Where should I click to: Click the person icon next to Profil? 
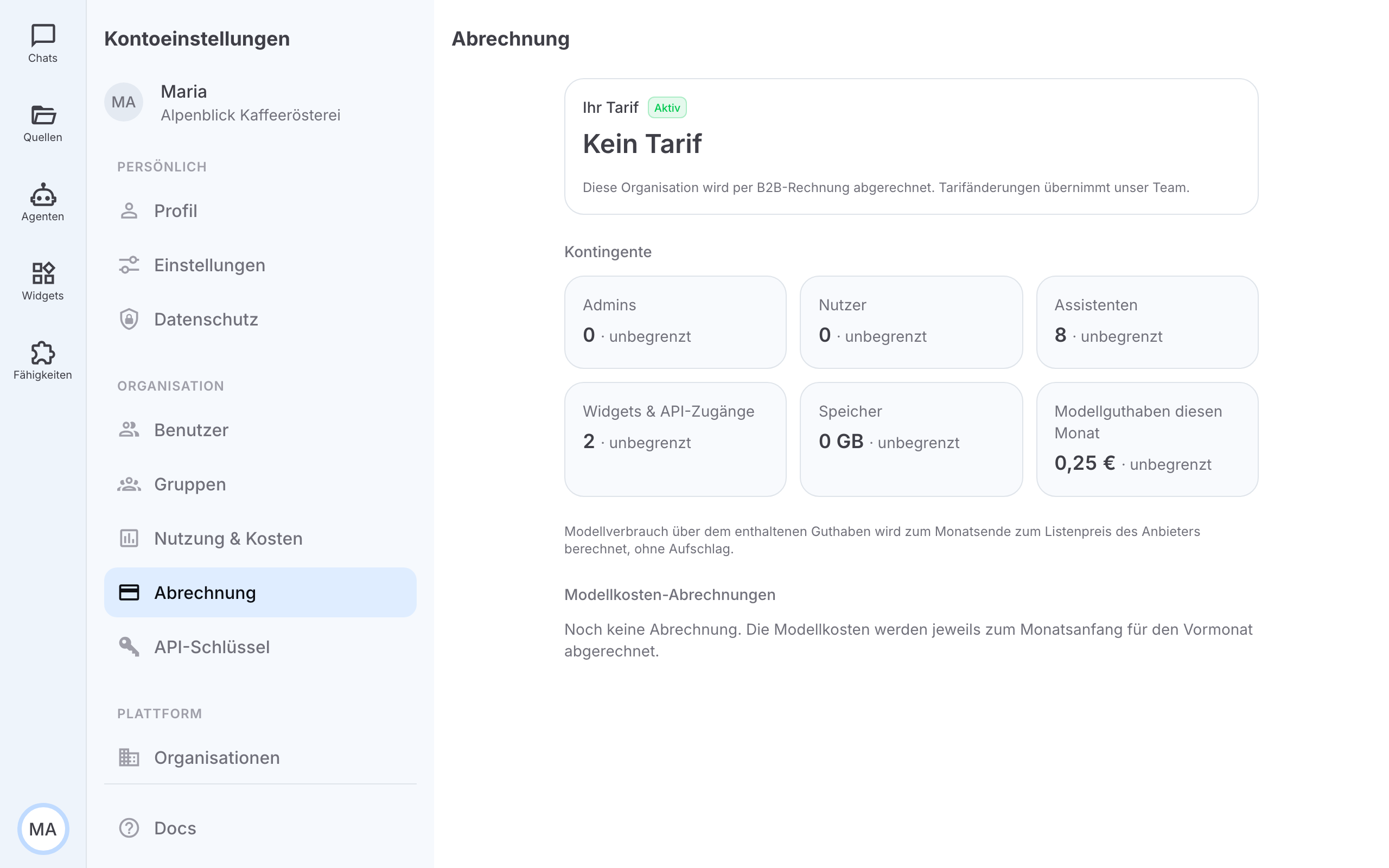[x=129, y=210]
